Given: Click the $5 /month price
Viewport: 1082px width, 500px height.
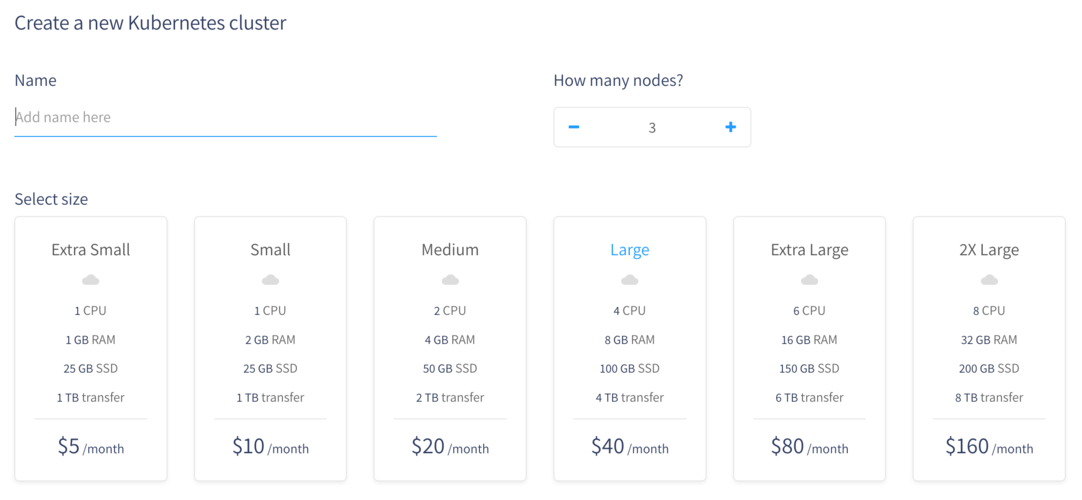Looking at the screenshot, I should click(90, 447).
